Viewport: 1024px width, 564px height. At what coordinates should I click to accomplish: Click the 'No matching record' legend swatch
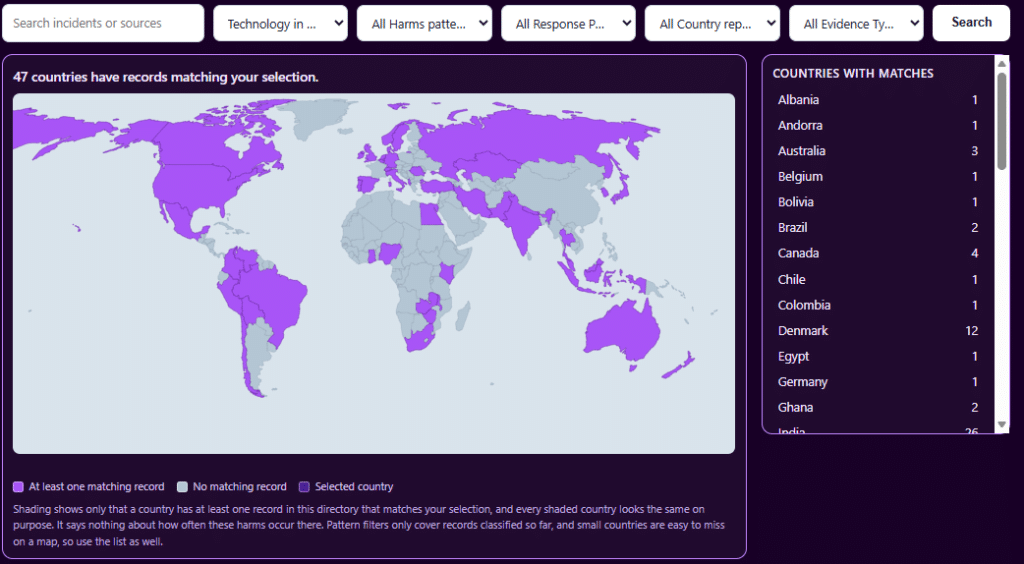coord(182,487)
